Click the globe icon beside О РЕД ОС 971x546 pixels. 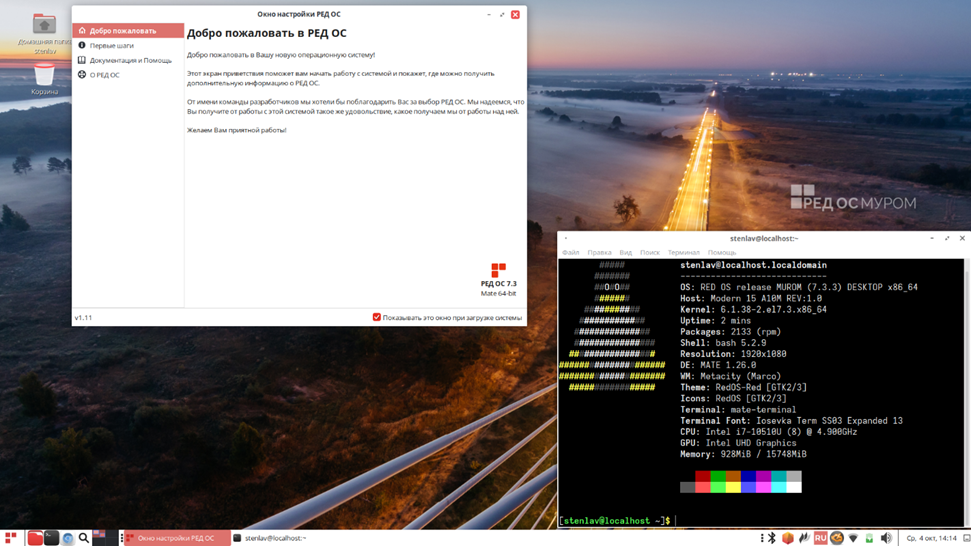tap(82, 75)
